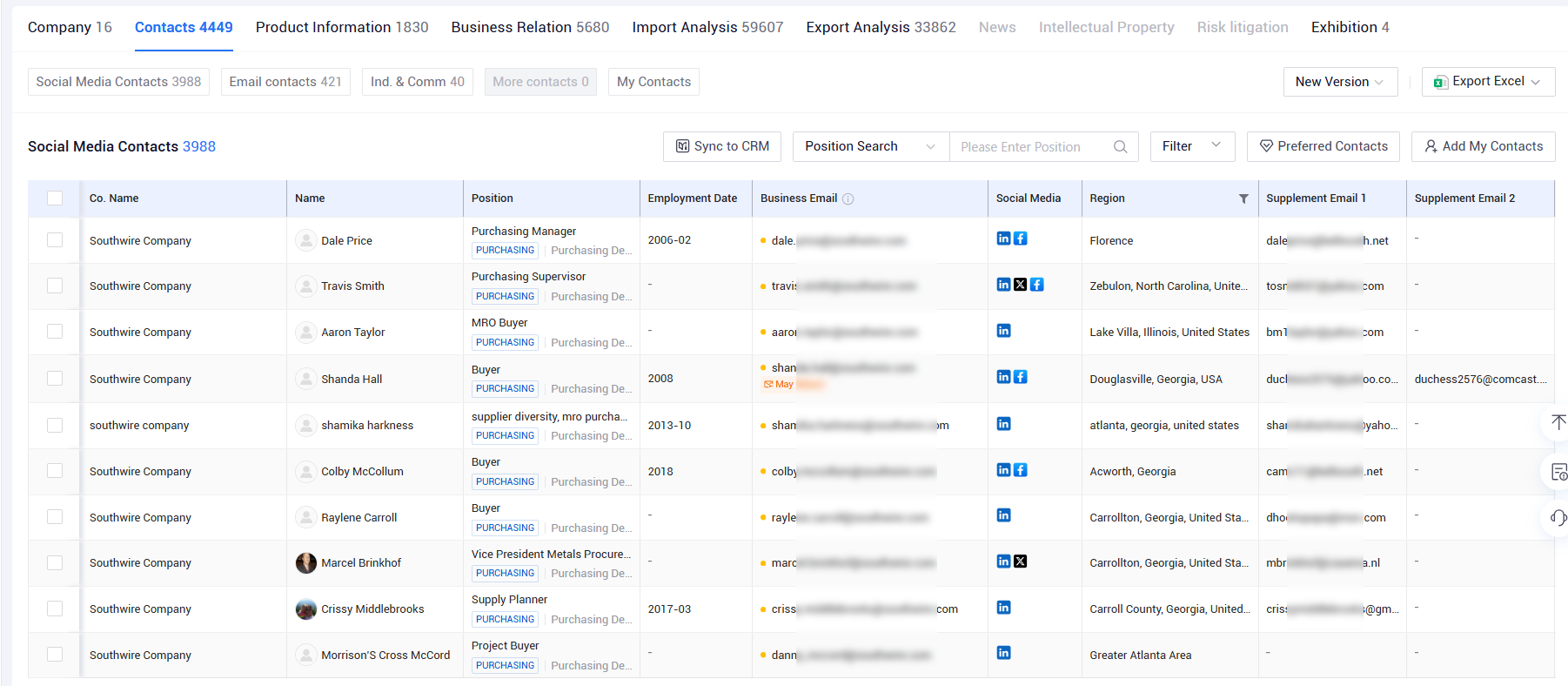Viewport: 1568px width, 686px height.
Task: Open Colby McCollum's Facebook icon
Action: pos(1021,470)
